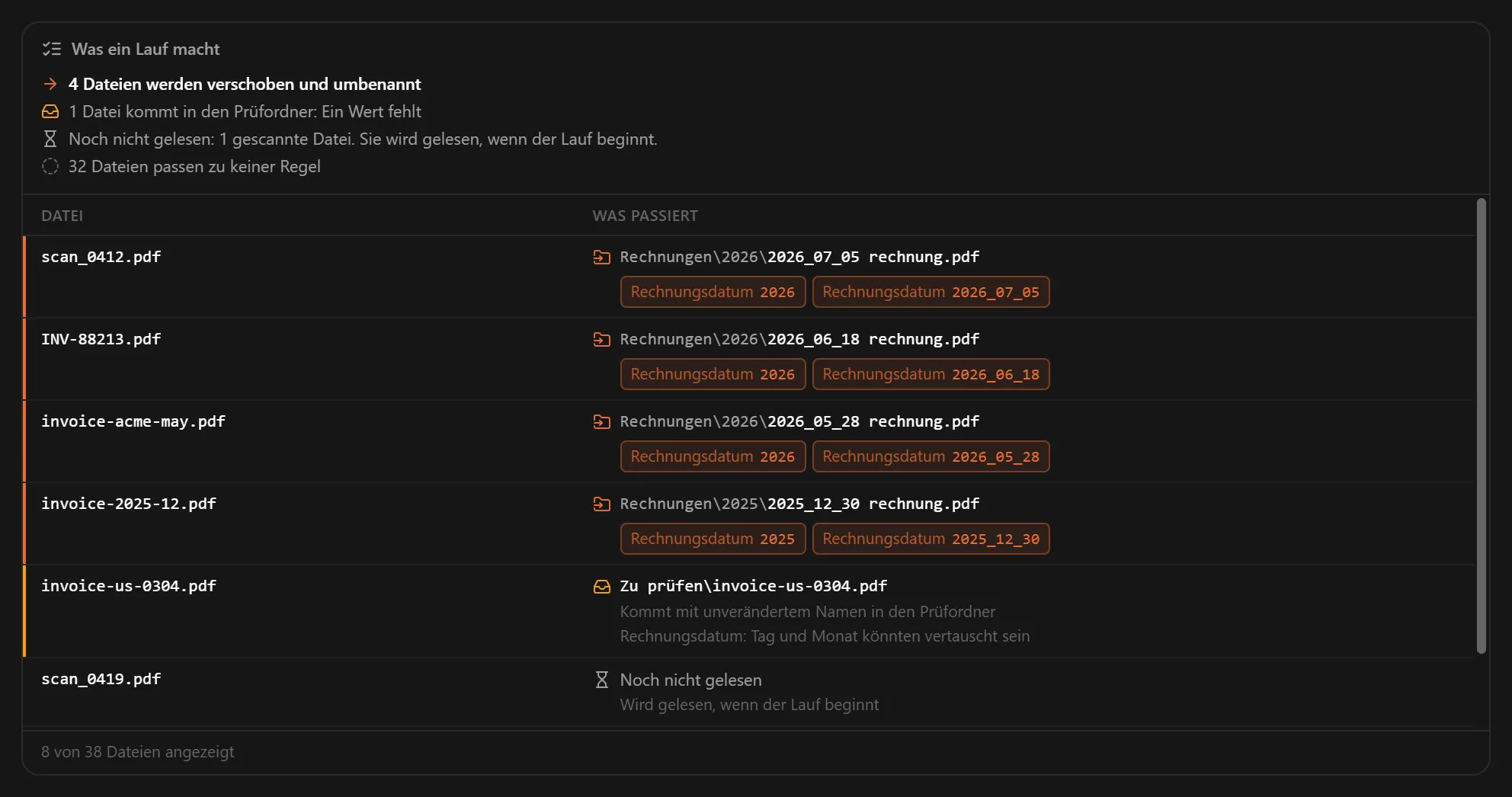This screenshot has width=1512, height=797.
Task: Select the file name invoice-us-0304.pdf in the DATEI column
Action: pyautogui.click(x=129, y=586)
